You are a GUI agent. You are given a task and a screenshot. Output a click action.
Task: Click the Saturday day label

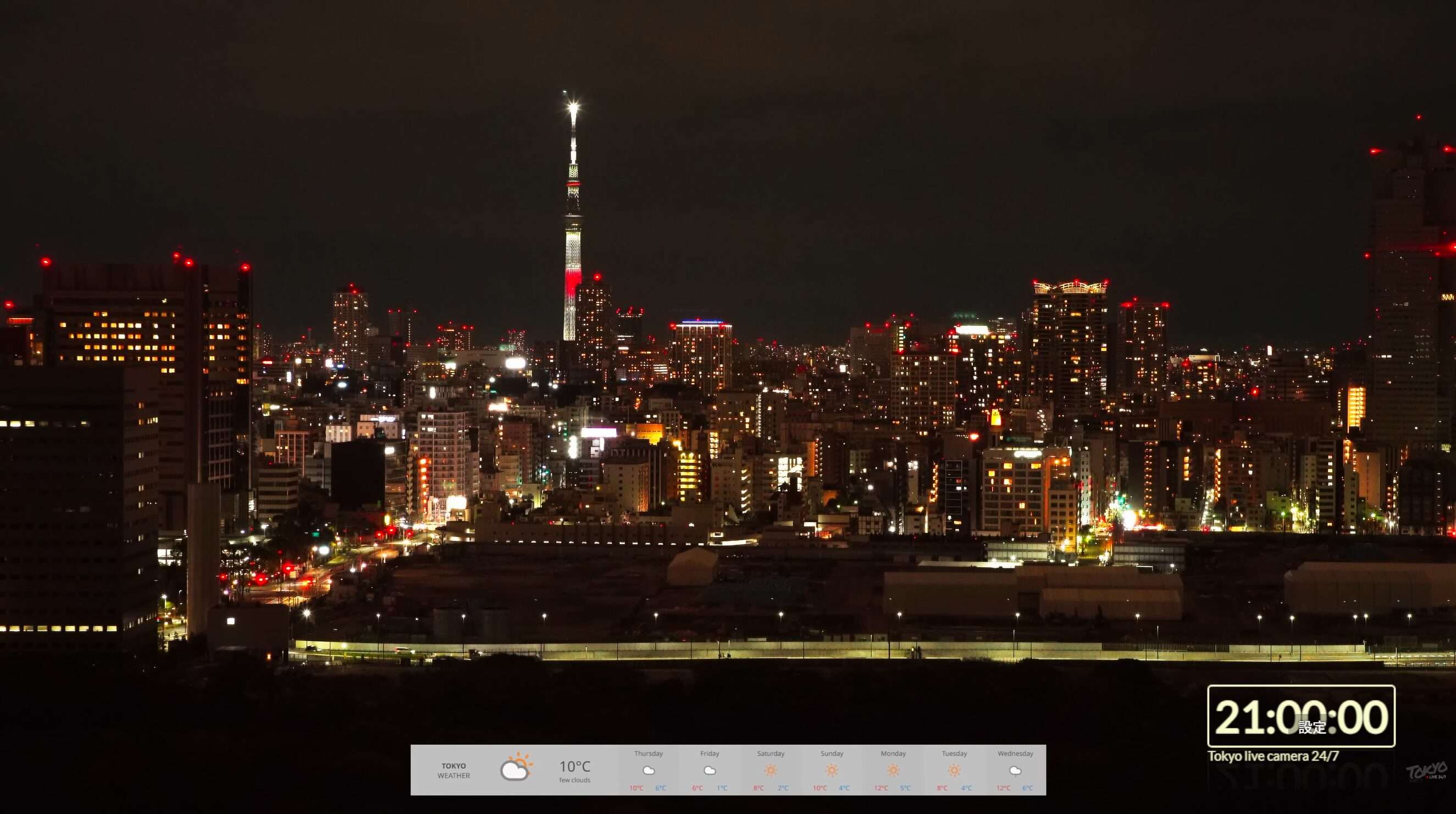(771, 754)
